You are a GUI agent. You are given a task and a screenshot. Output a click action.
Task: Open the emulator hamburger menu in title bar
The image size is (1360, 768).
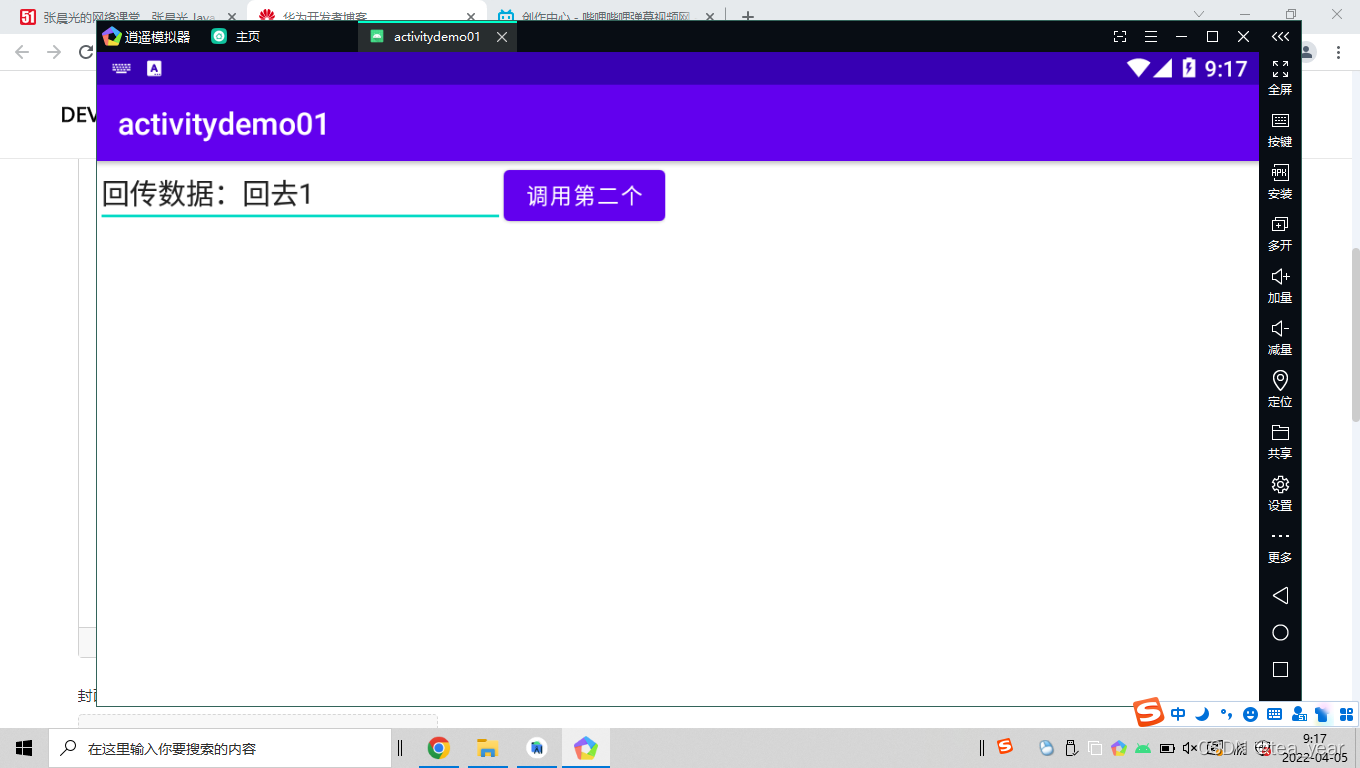tap(1151, 37)
